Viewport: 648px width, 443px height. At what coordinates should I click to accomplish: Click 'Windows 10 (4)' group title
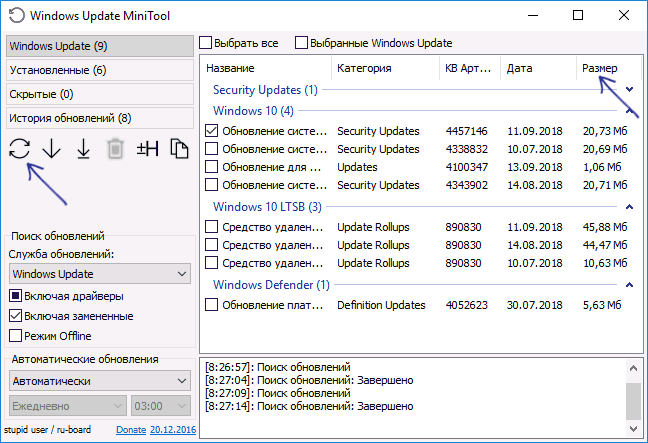click(253, 111)
